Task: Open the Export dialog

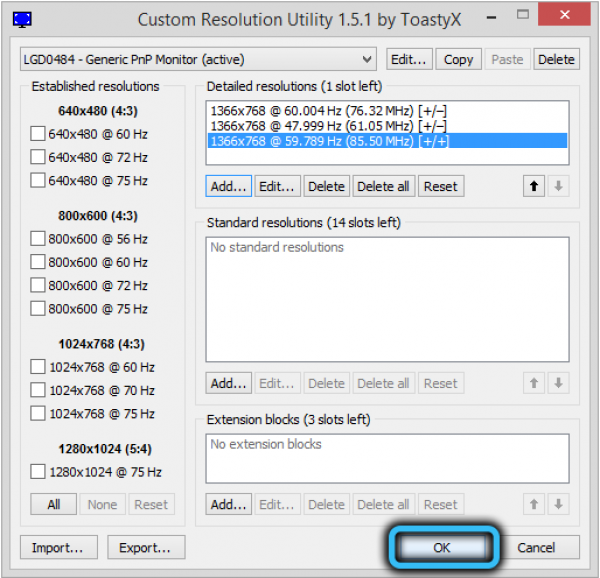Action: (x=146, y=547)
